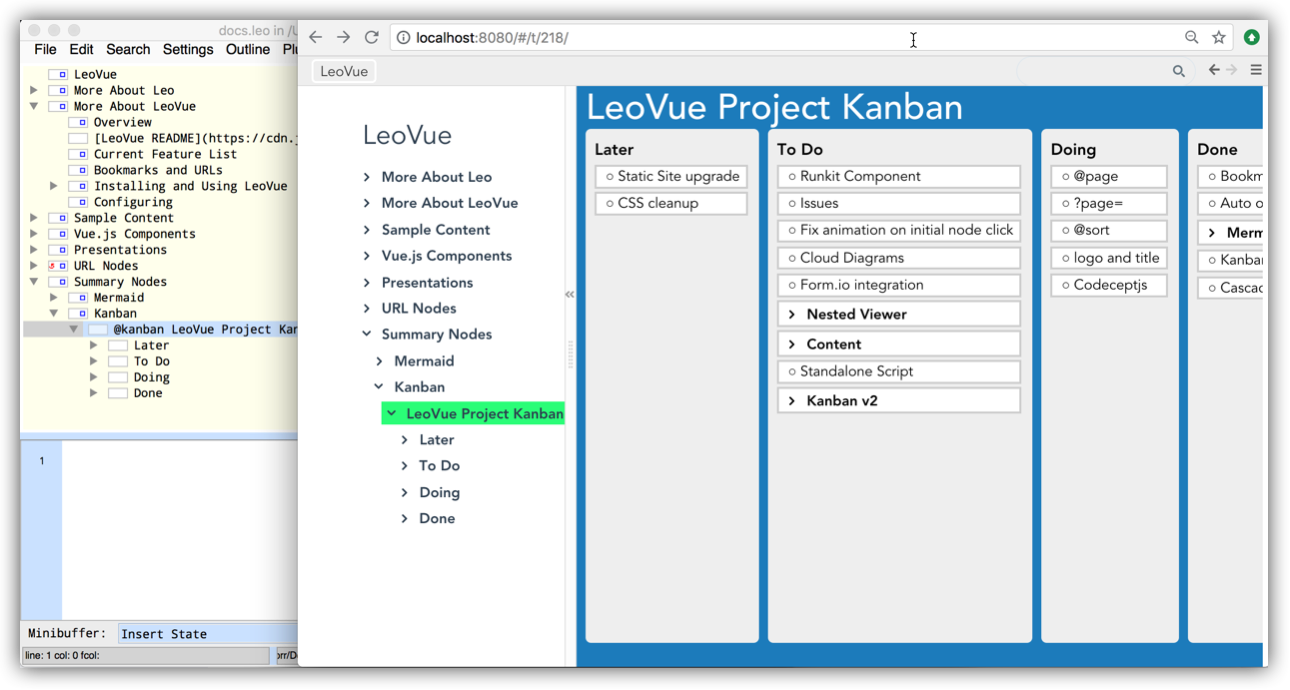1290x690 pixels.
Task: Click the address bar URL localhost:8080
Action: point(492,38)
